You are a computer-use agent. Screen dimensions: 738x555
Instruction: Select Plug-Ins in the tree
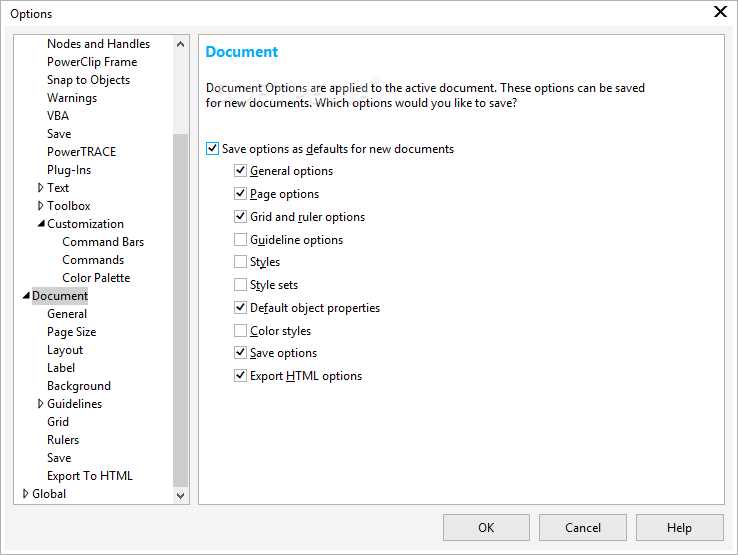[69, 170]
